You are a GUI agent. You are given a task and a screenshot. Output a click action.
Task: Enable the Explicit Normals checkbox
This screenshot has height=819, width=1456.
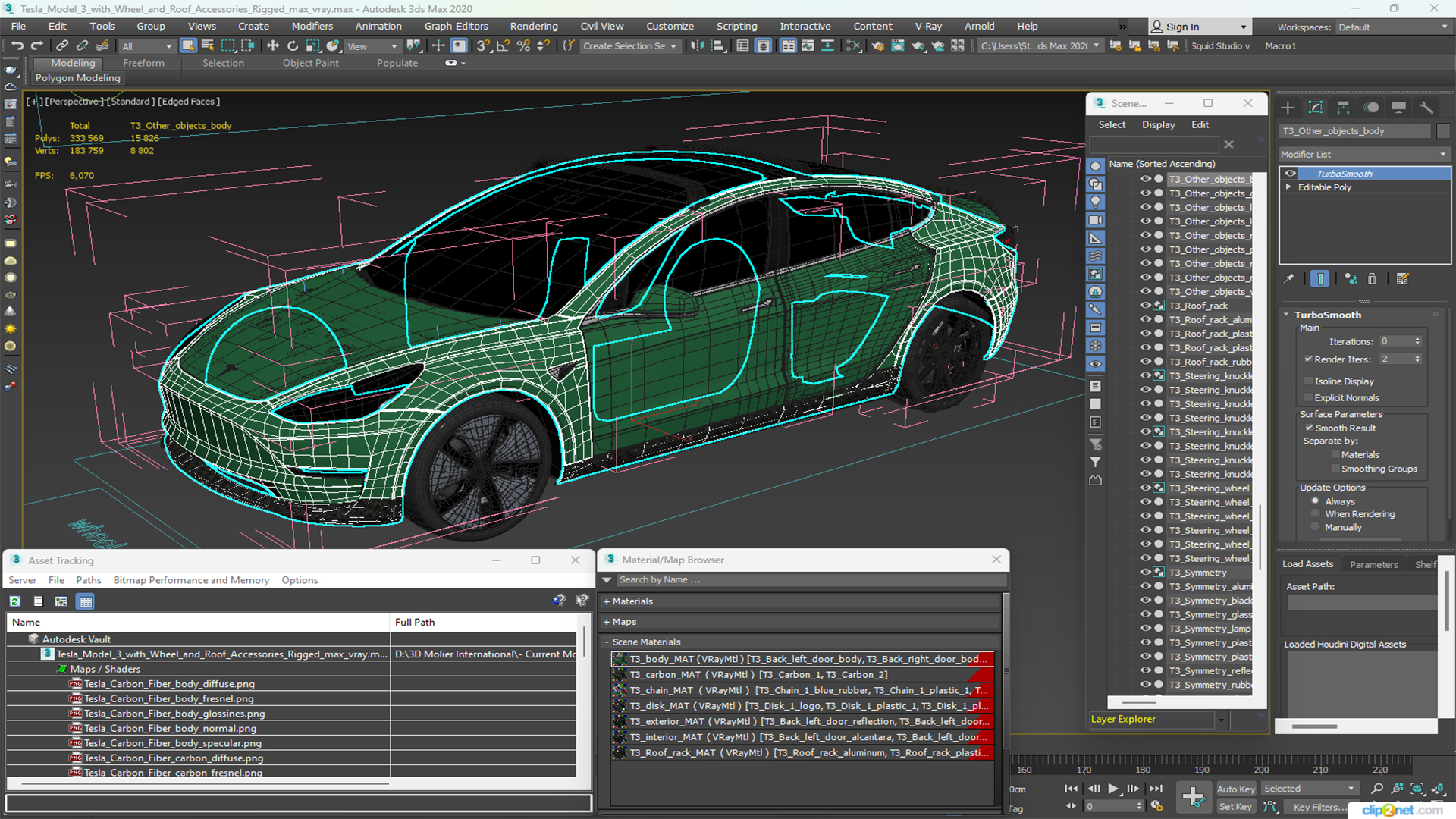(x=1308, y=398)
